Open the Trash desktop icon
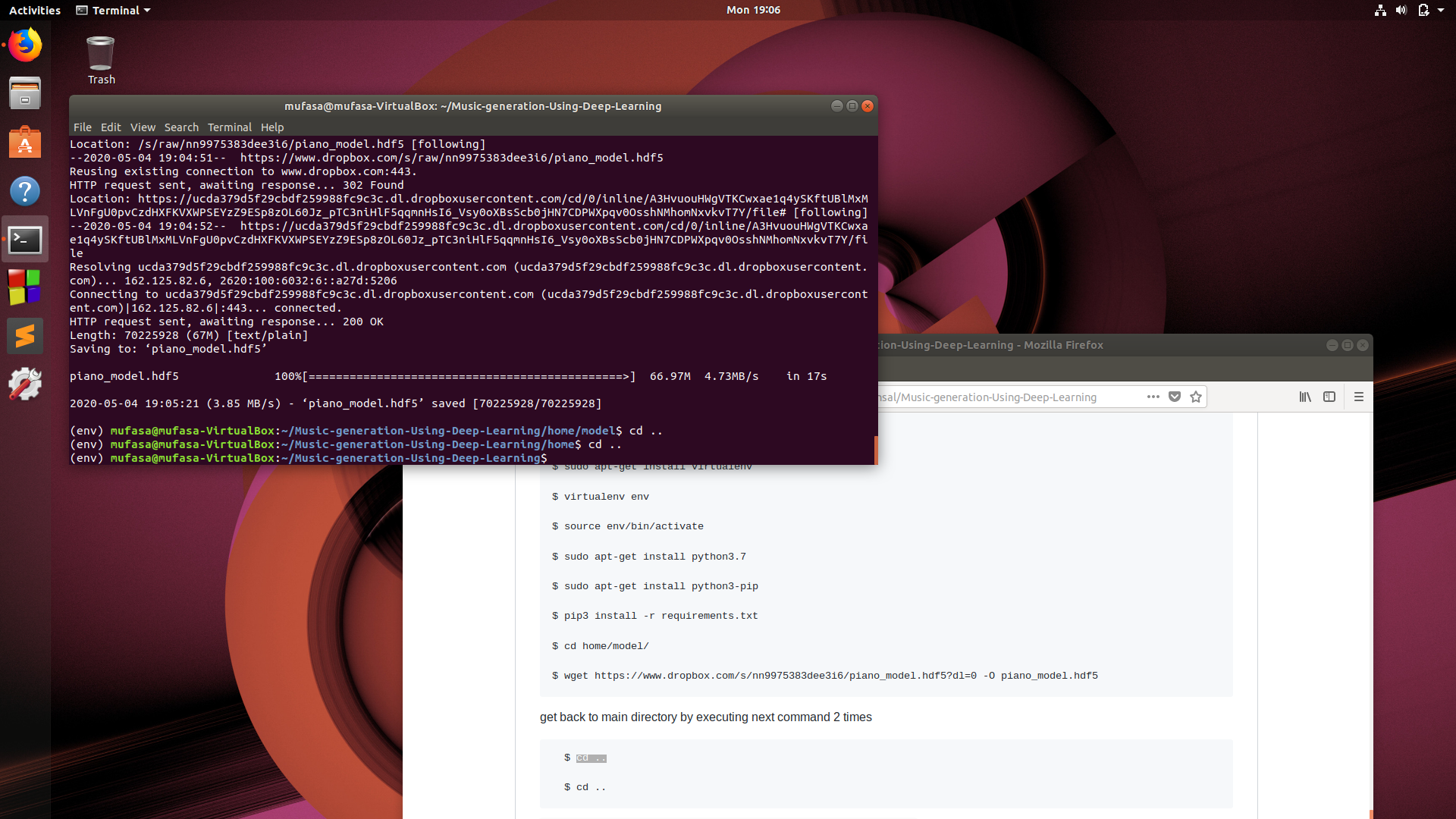Screen dimensions: 1456x819 click(x=101, y=61)
